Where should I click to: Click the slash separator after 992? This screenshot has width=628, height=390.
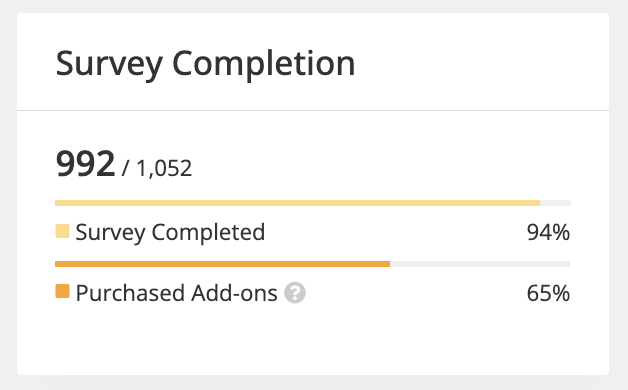point(125,168)
